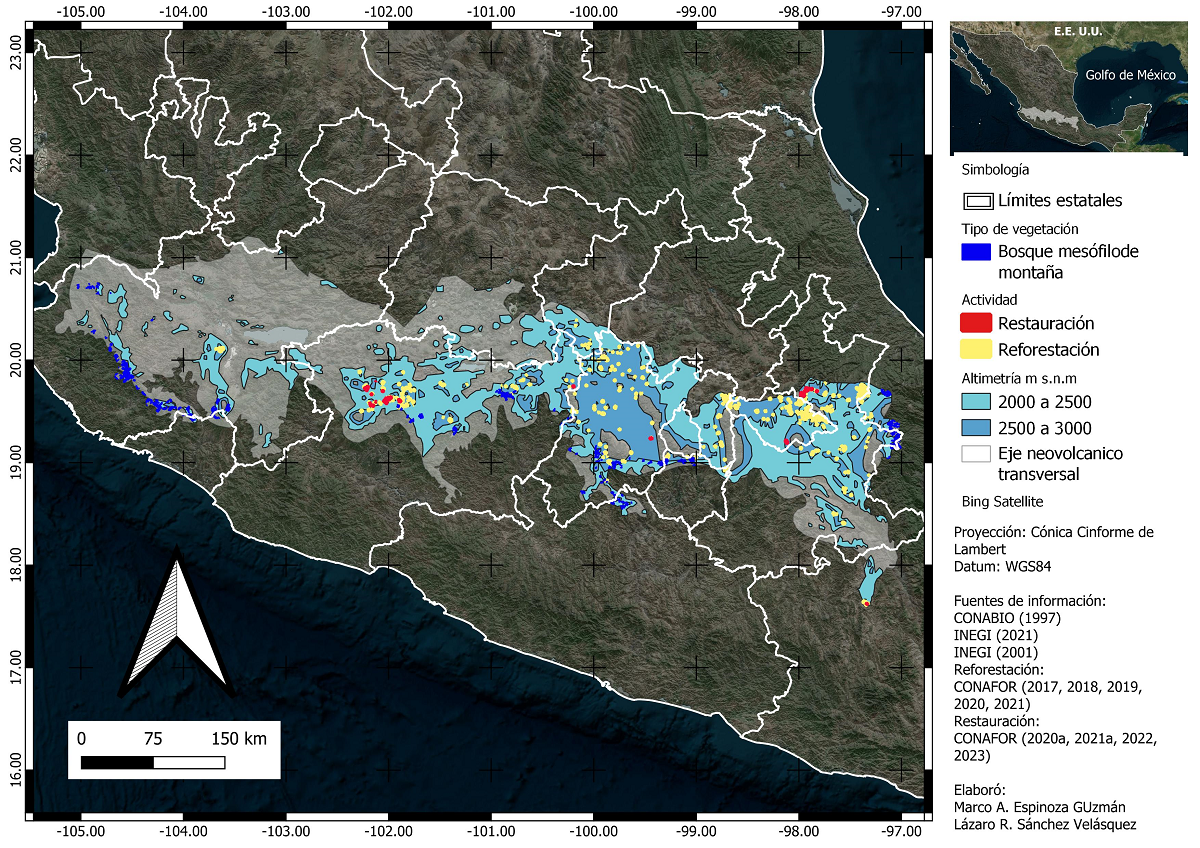The image size is (1200, 848).
Task: Pick the red Restauración legend swatch
Action: coord(977,323)
